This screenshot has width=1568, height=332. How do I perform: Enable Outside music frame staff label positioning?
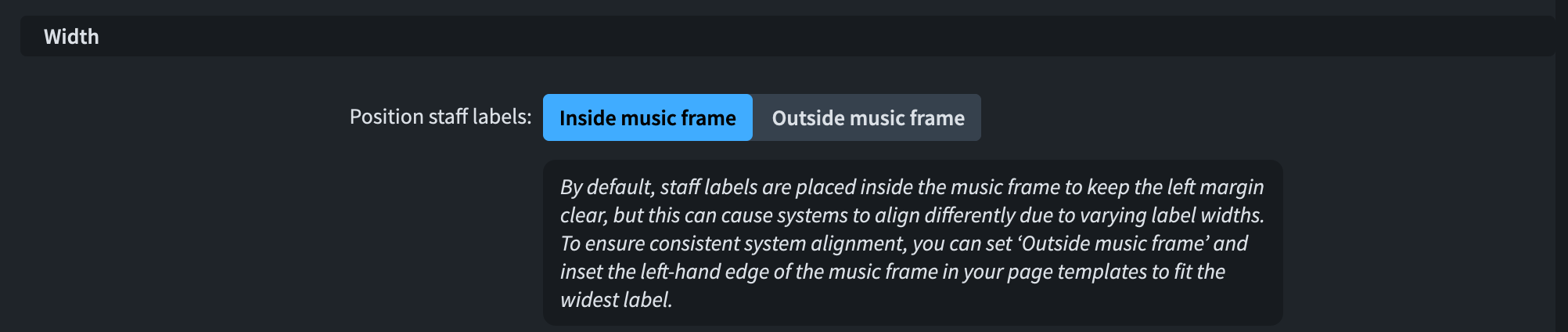tap(867, 117)
